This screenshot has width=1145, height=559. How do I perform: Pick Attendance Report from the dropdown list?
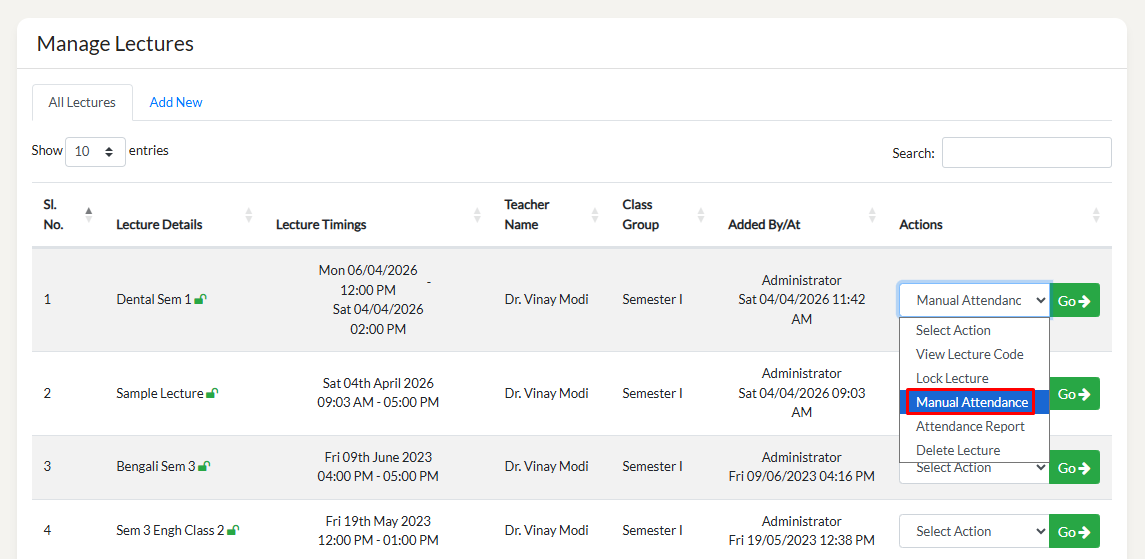(x=970, y=426)
